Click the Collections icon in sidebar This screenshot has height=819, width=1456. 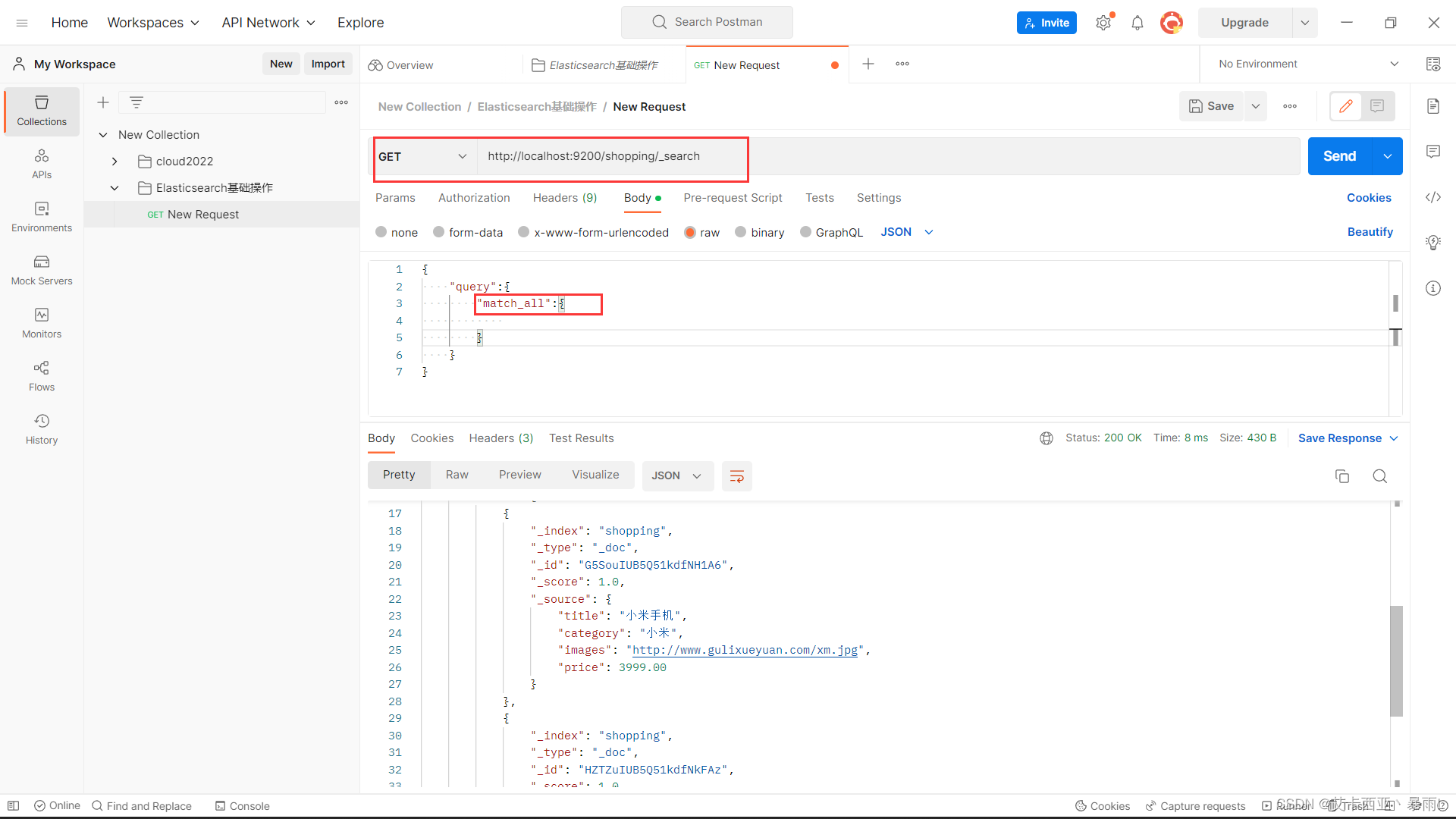click(x=41, y=110)
